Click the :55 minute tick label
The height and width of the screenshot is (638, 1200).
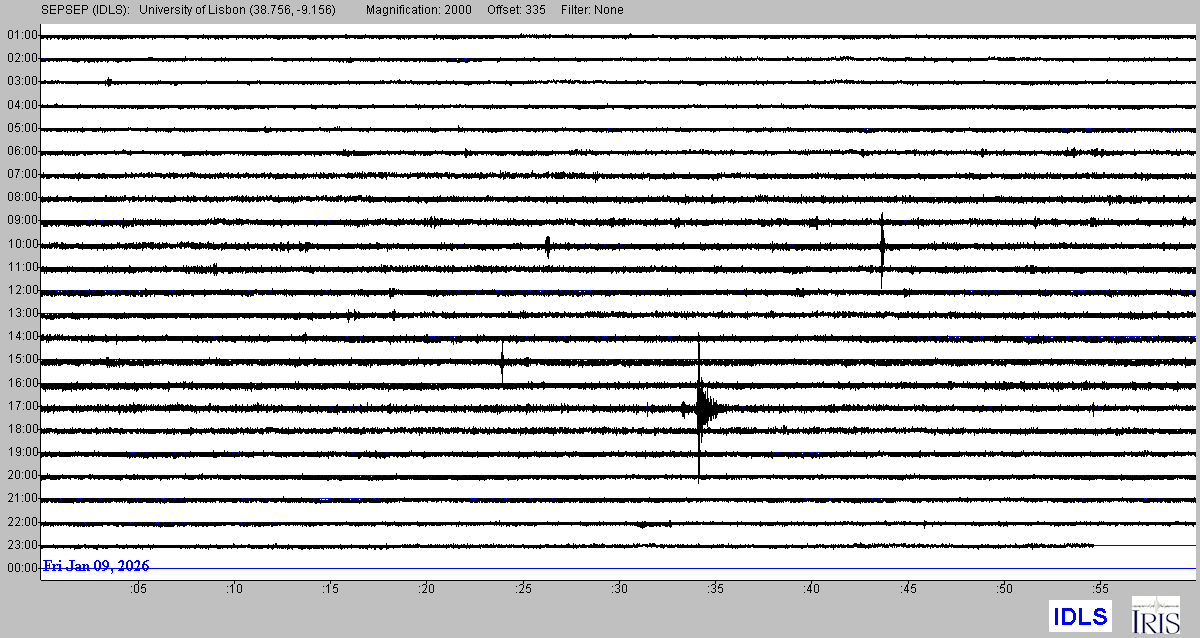(1100, 589)
